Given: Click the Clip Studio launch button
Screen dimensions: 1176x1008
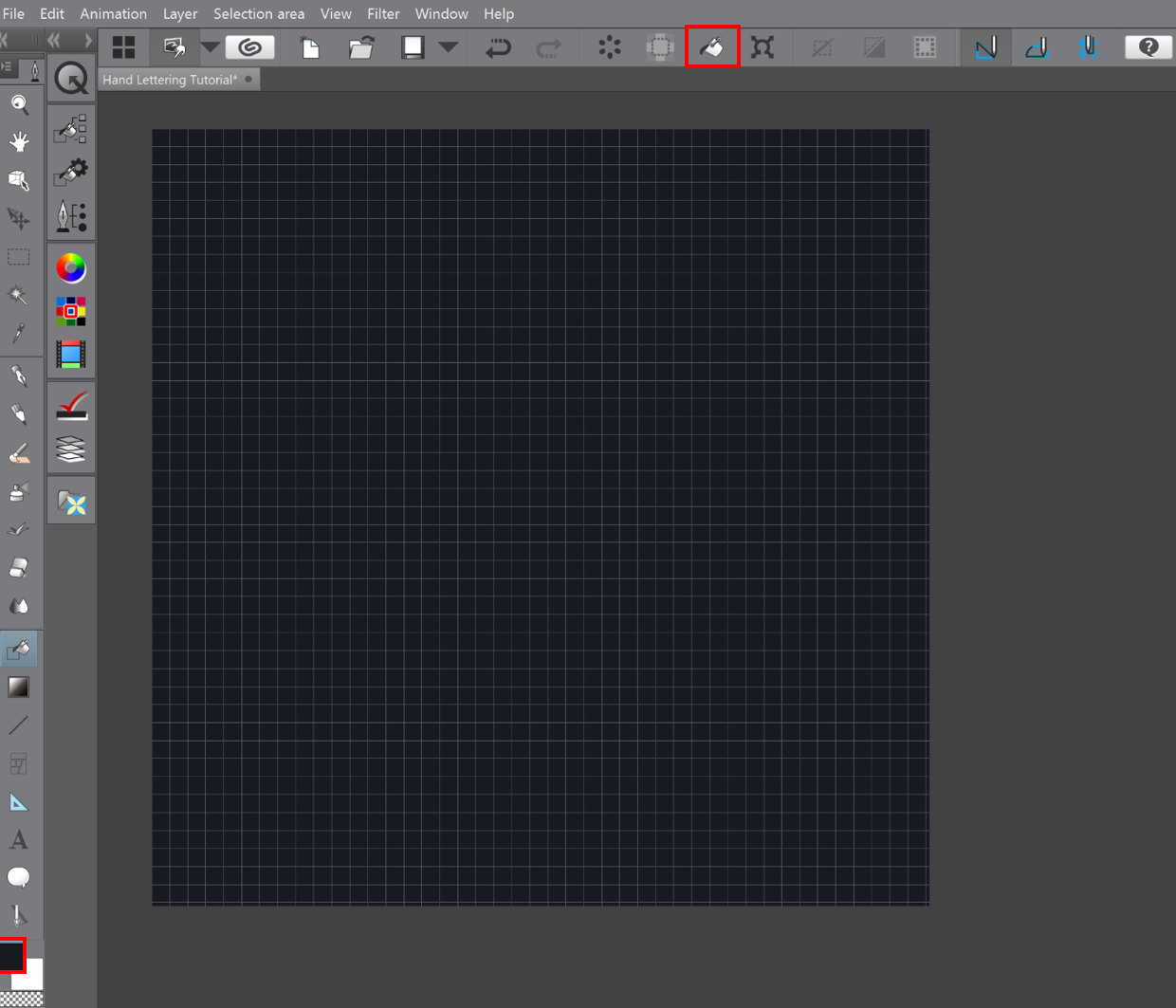Looking at the screenshot, I should click(x=250, y=46).
